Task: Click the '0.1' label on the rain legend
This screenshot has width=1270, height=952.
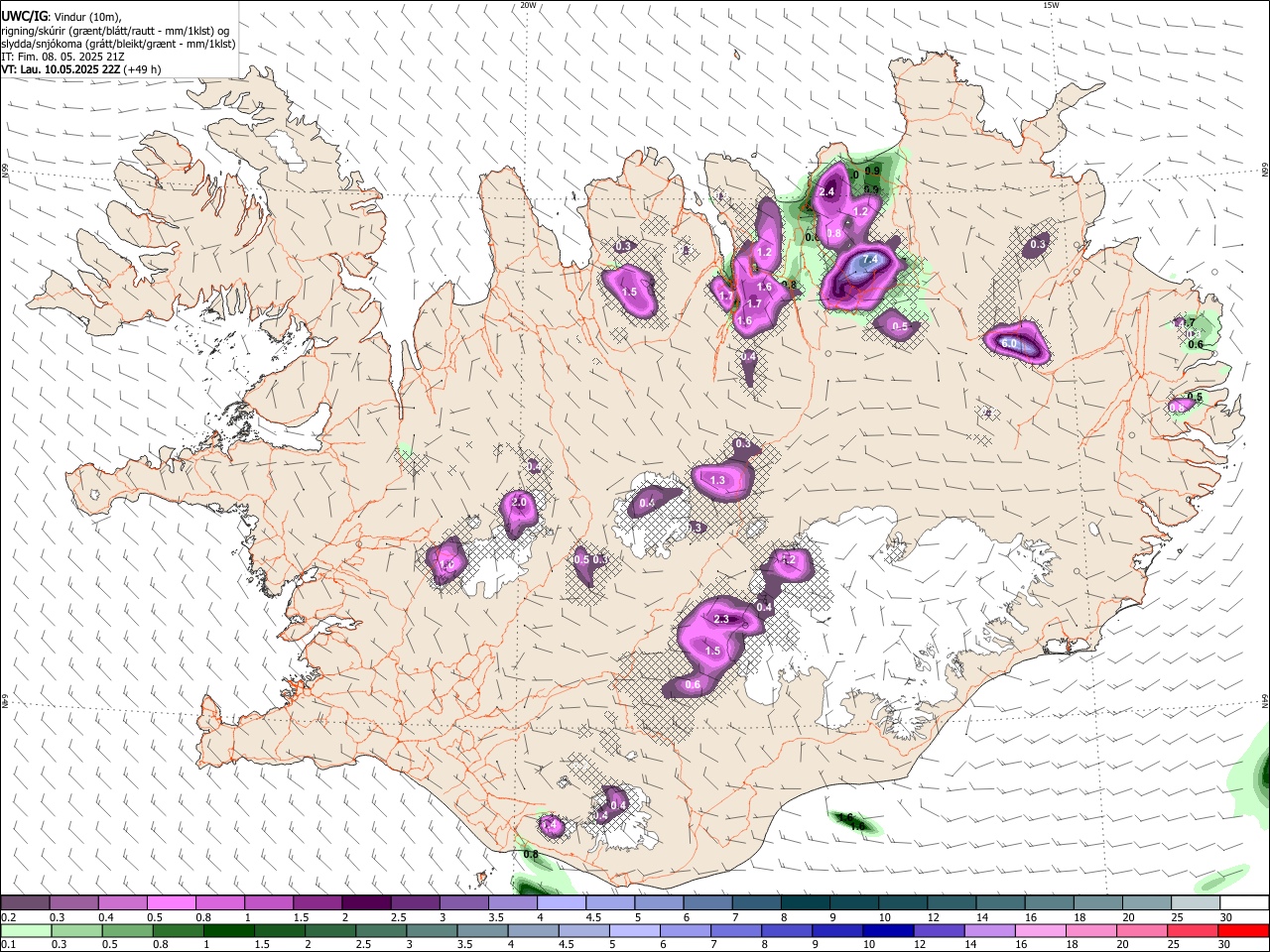Action: click(x=8, y=944)
